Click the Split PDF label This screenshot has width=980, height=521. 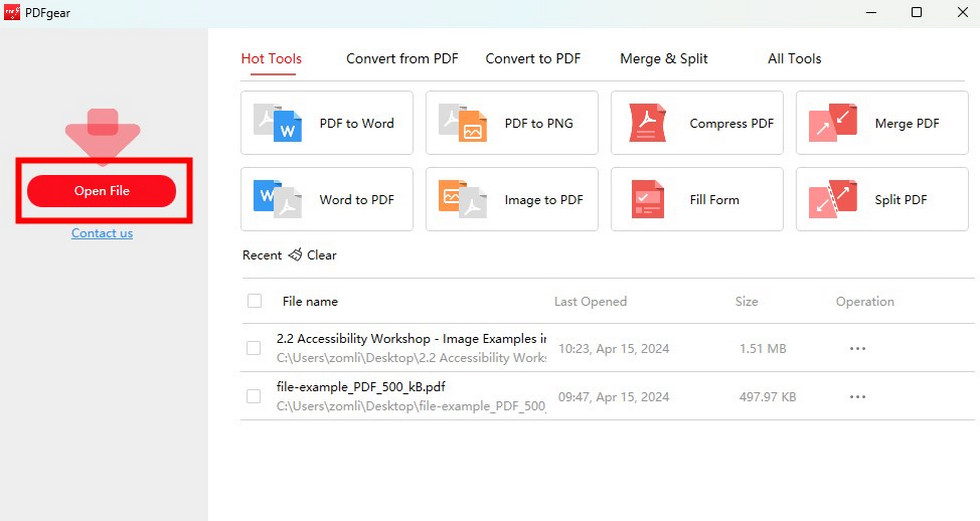click(x=901, y=200)
